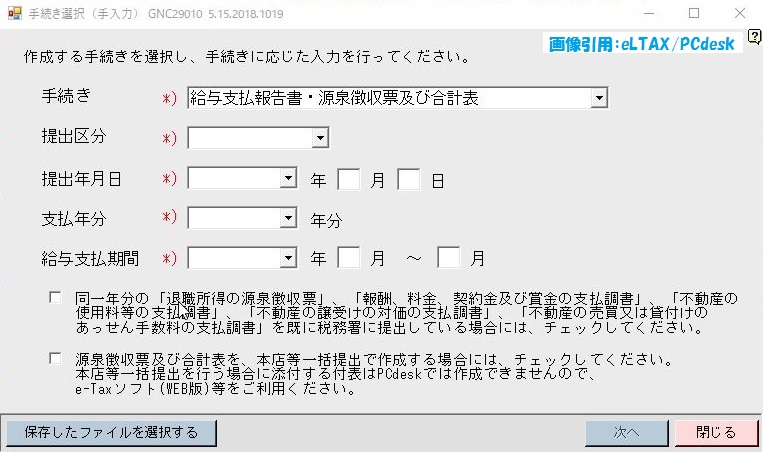Click the 保存したファイルを選択する button
763x452 pixels.
(111, 433)
